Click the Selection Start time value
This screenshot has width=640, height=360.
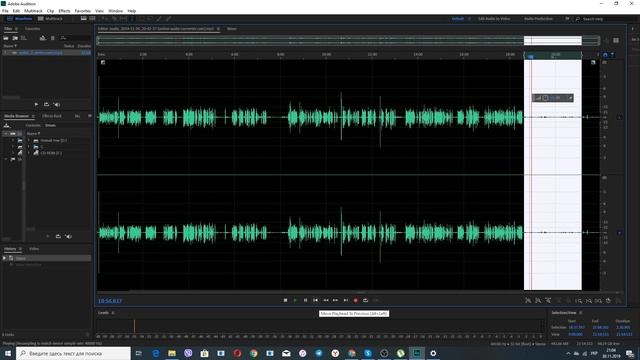click(x=576, y=327)
